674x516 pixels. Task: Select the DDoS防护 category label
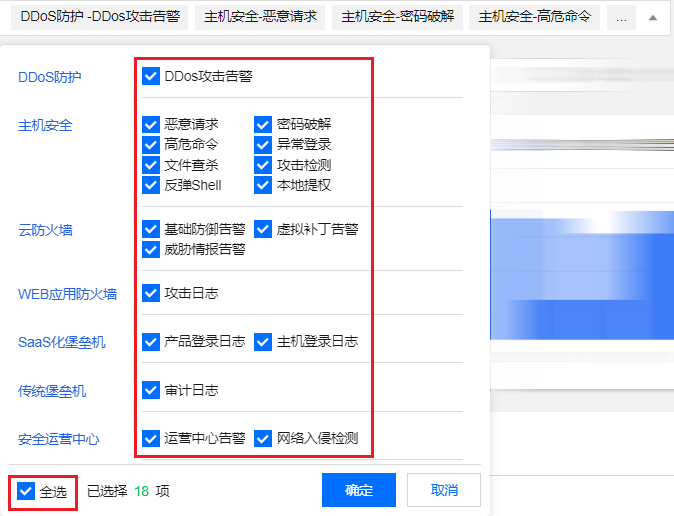click(50, 77)
